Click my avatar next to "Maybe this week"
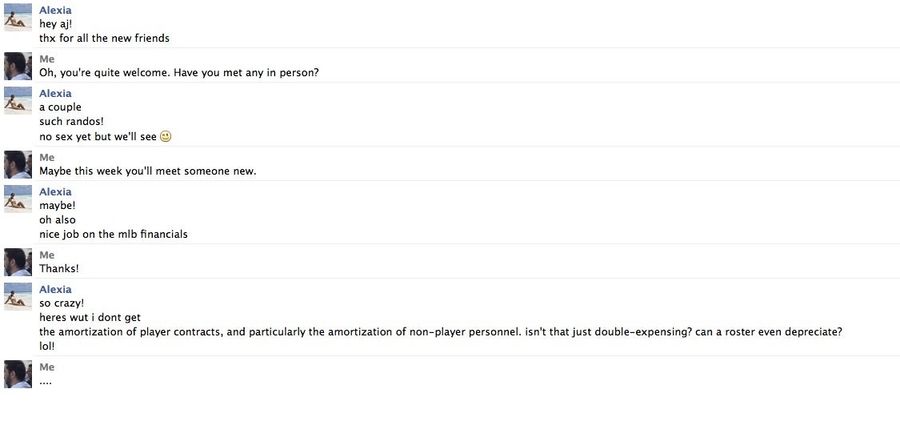The height and width of the screenshot is (430, 900). pos(18,164)
